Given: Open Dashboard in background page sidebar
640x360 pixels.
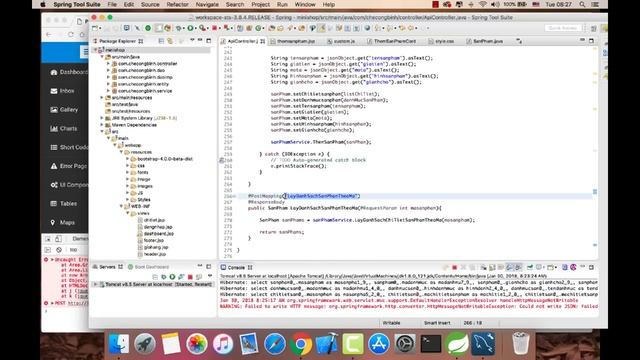Looking at the screenshot, I should (69, 72).
